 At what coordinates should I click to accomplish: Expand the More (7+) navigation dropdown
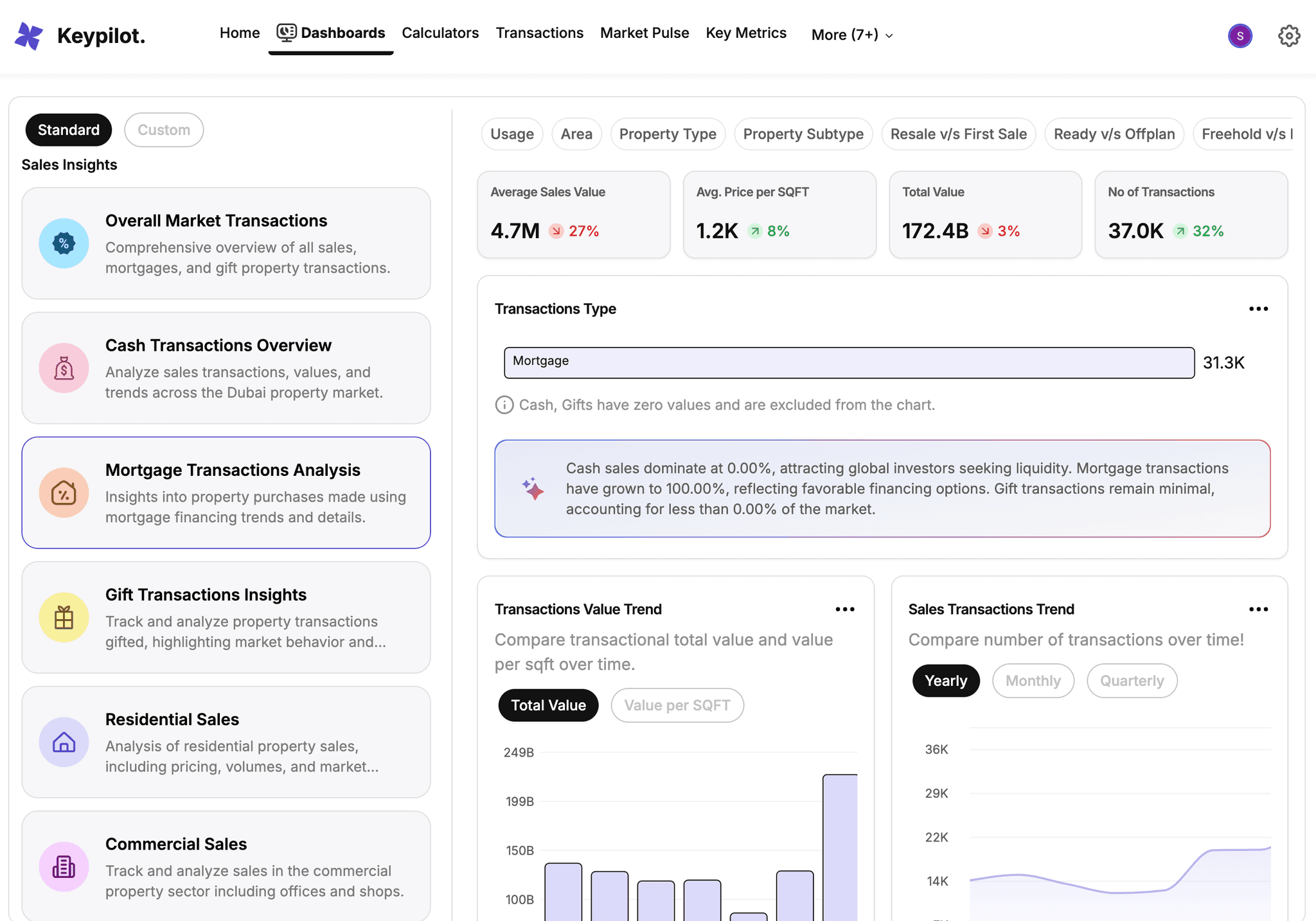pyautogui.click(x=852, y=35)
